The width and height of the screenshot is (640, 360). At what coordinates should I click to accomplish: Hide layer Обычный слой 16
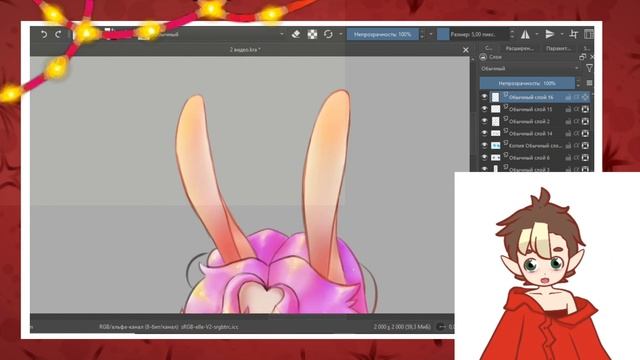[x=484, y=97]
